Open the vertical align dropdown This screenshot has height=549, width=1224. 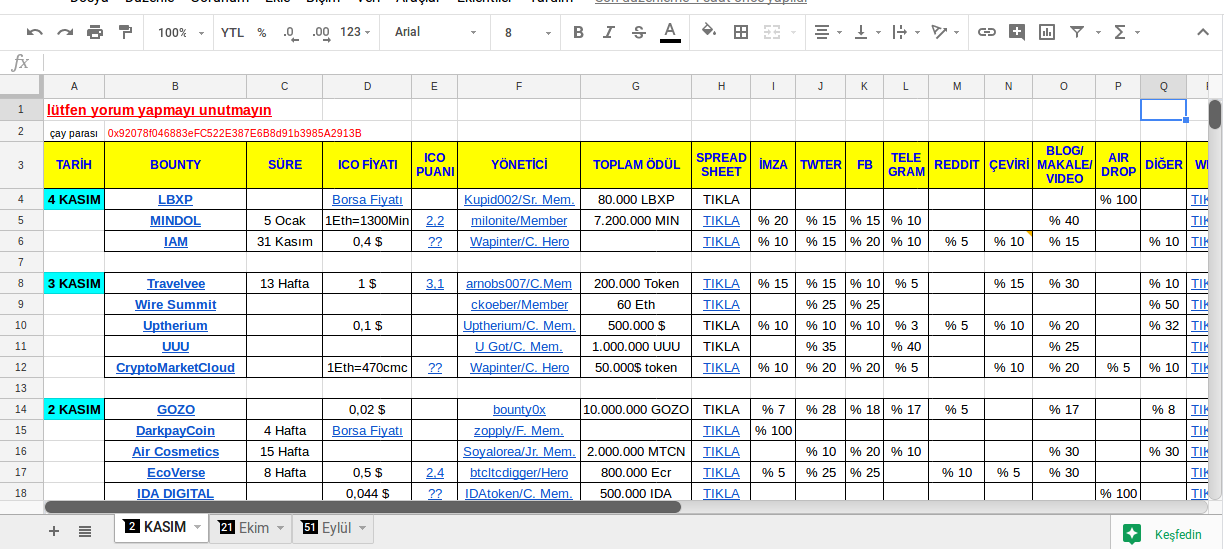coord(866,32)
